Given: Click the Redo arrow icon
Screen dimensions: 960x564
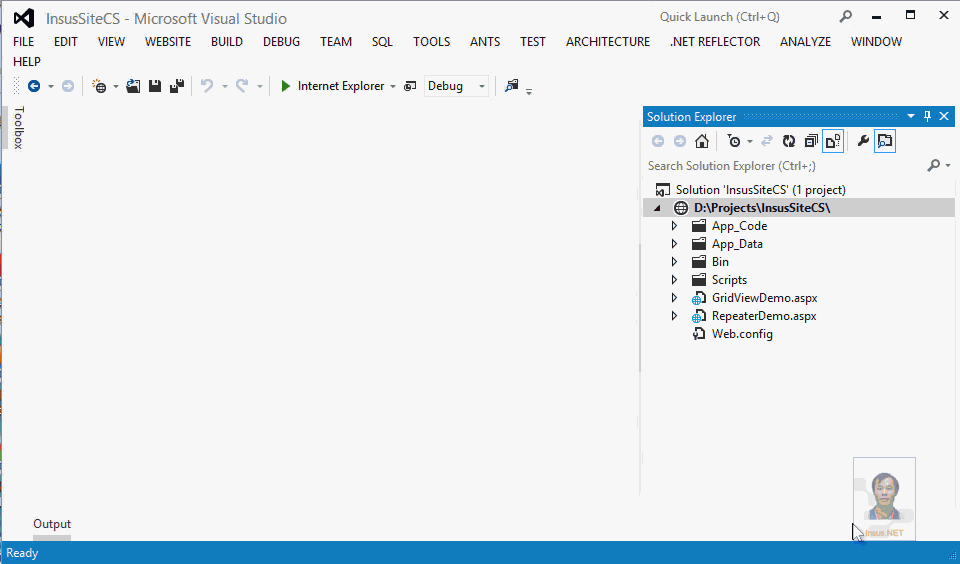Looking at the screenshot, I should (242, 86).
